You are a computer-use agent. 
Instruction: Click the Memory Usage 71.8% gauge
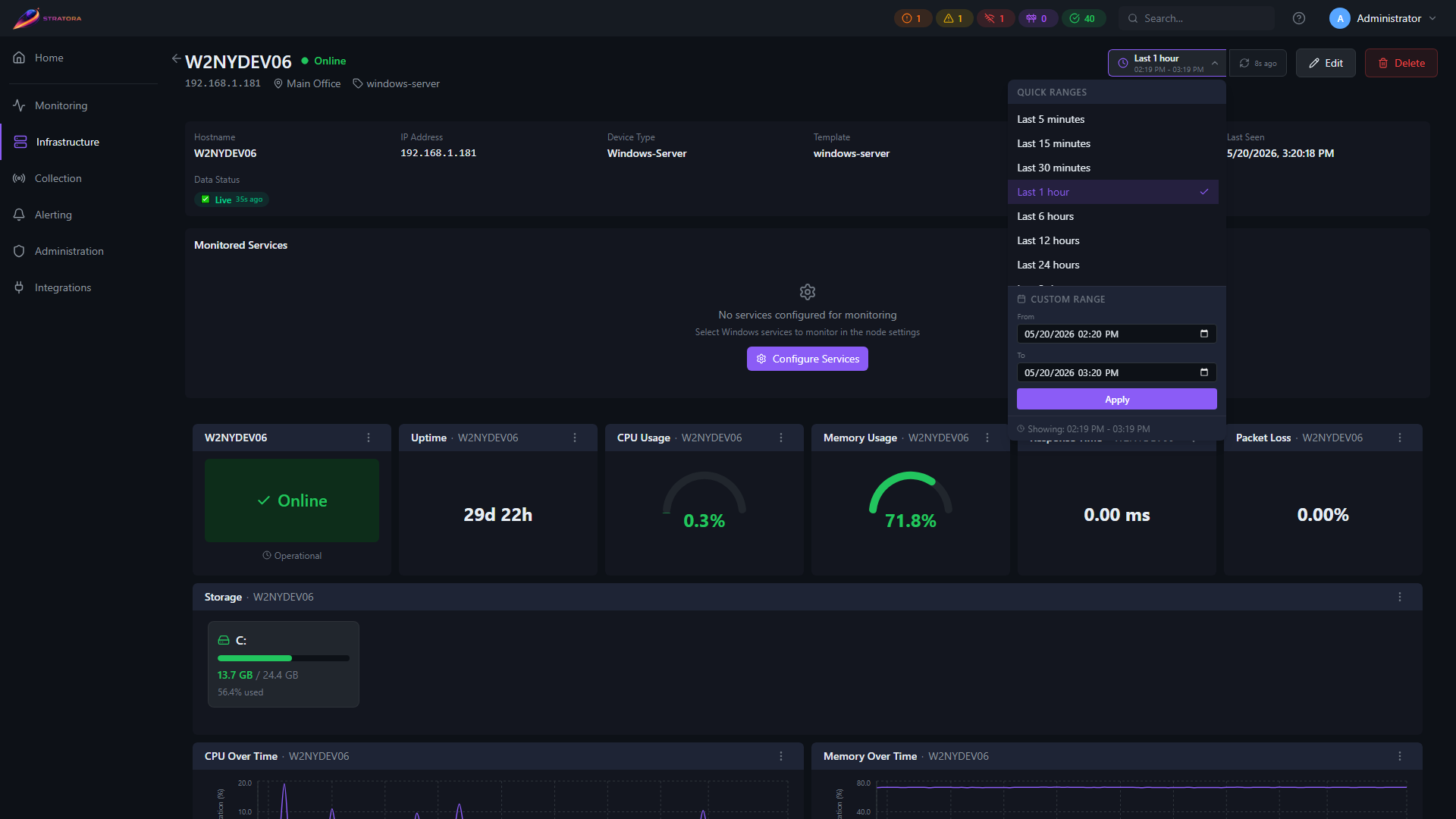pyautogui.click(x=910, y=500)
